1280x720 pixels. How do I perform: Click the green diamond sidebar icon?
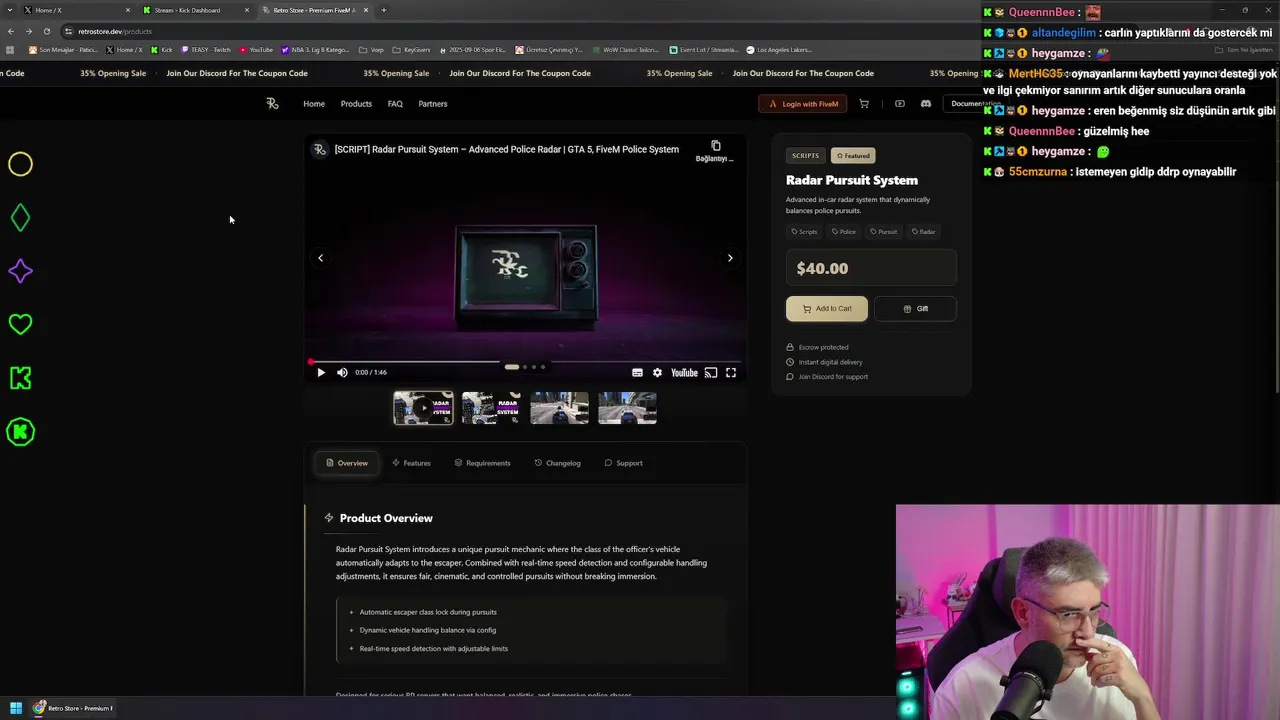[x=20, y=218]
